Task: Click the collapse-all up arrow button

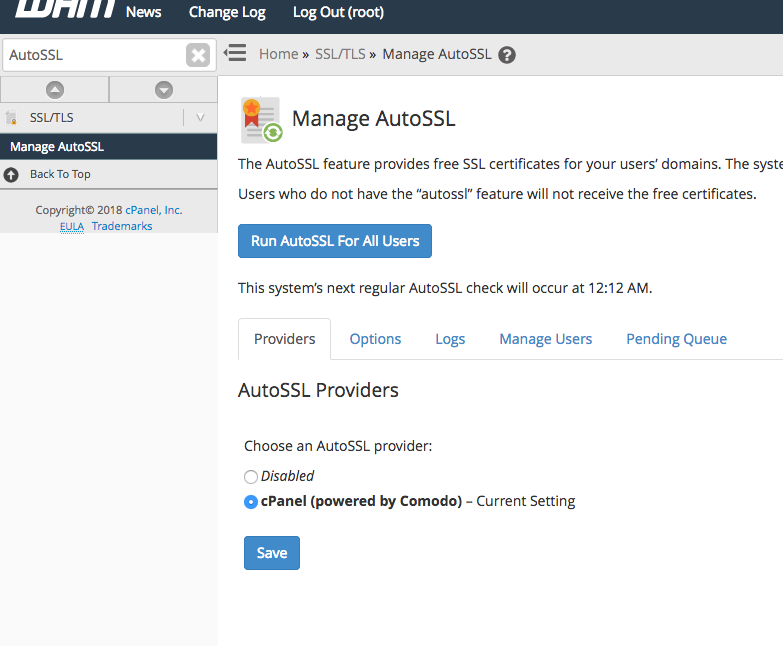Action: click(x=55, y=90)
